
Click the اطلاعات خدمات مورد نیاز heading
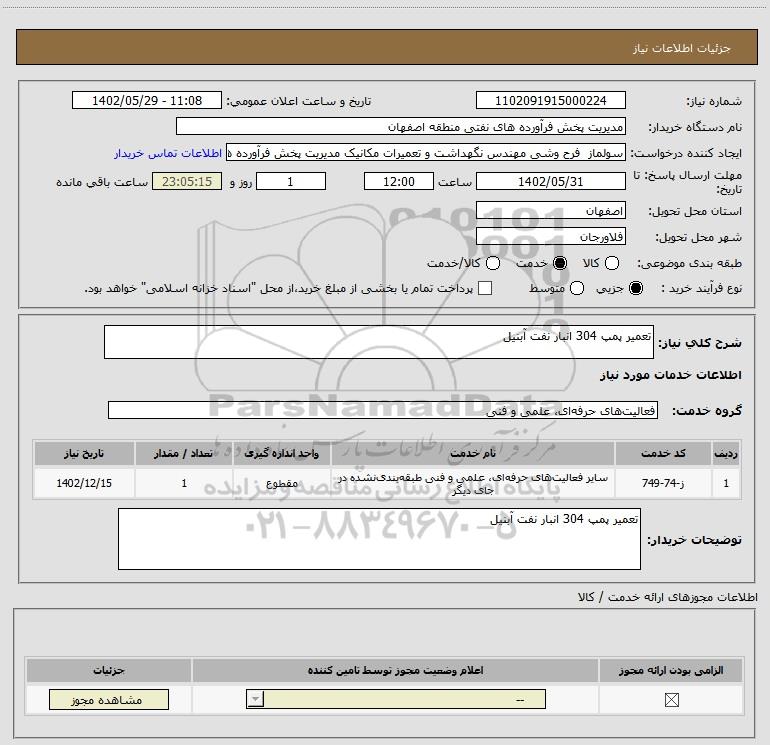coord(670,375)
